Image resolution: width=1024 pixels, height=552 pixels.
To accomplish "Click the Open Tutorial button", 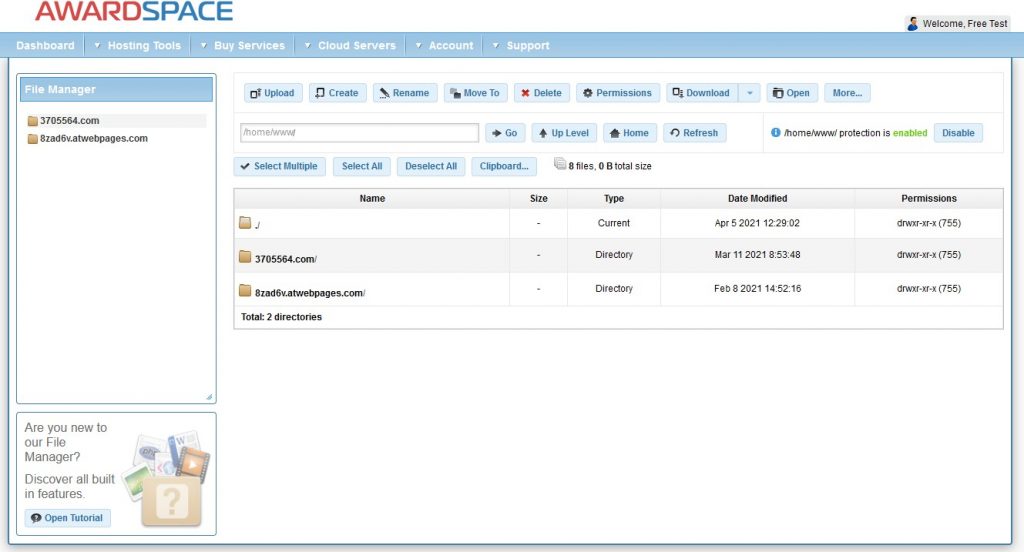I will point(67,518).
